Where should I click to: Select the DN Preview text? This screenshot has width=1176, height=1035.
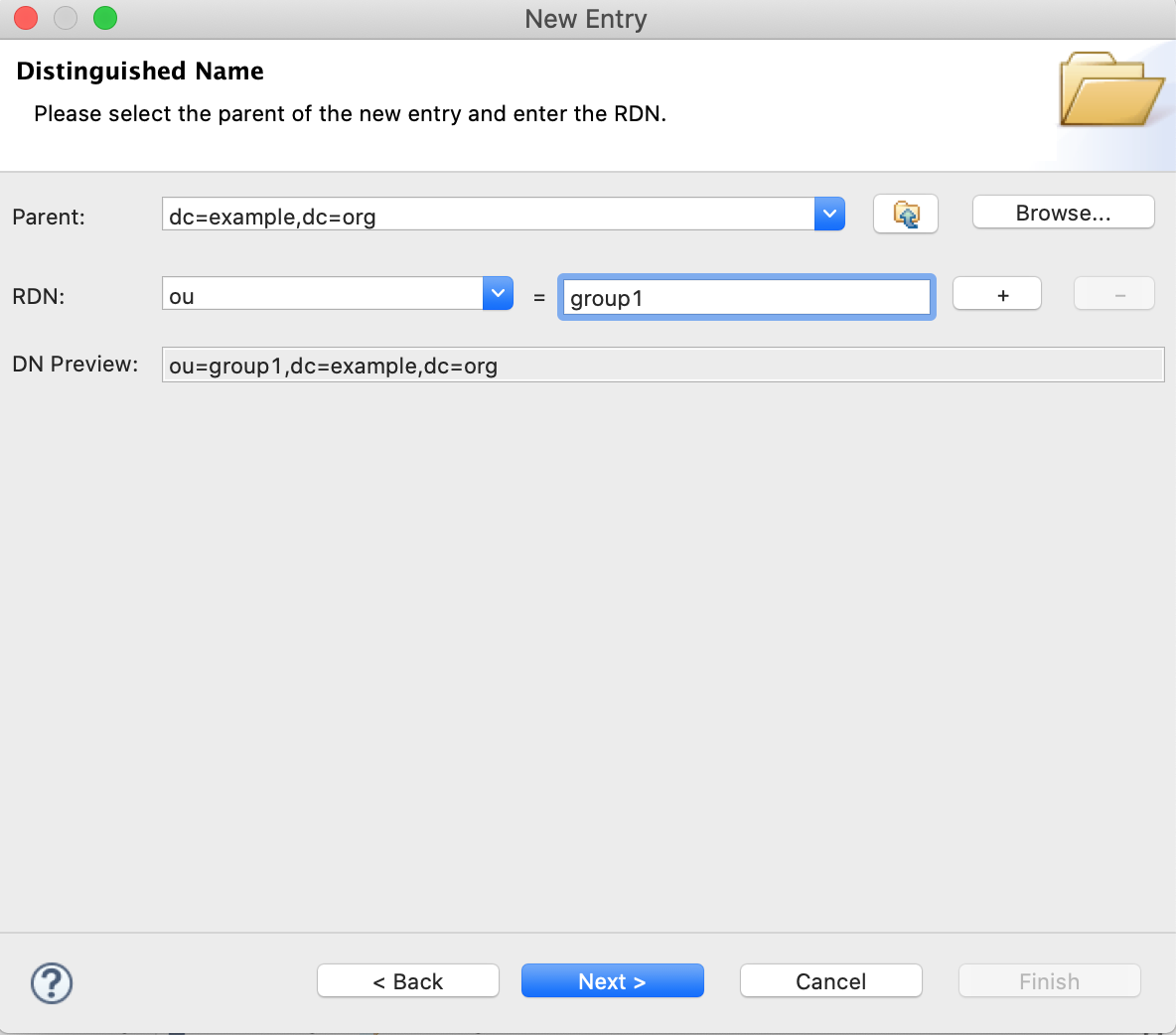[662, 365]
